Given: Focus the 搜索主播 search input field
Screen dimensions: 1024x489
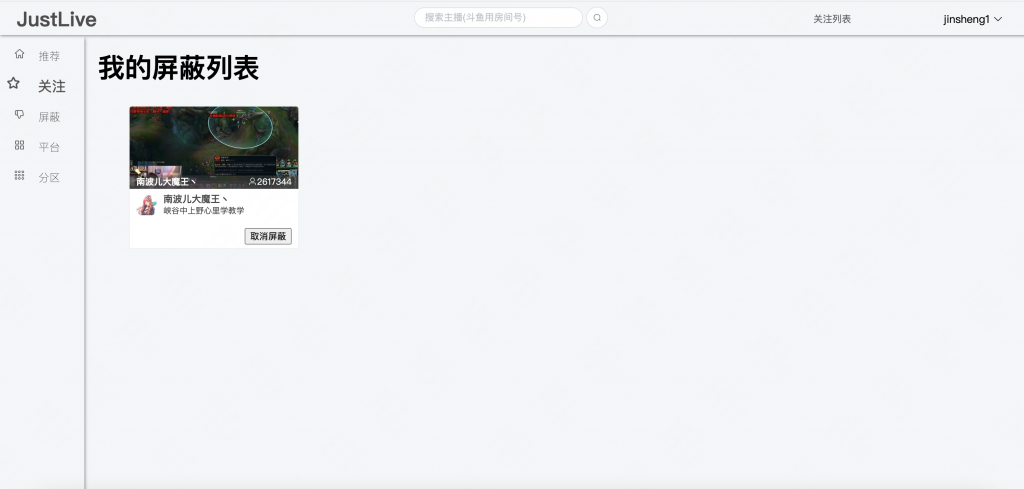Looking at the screenshot, I should point(497,18).
